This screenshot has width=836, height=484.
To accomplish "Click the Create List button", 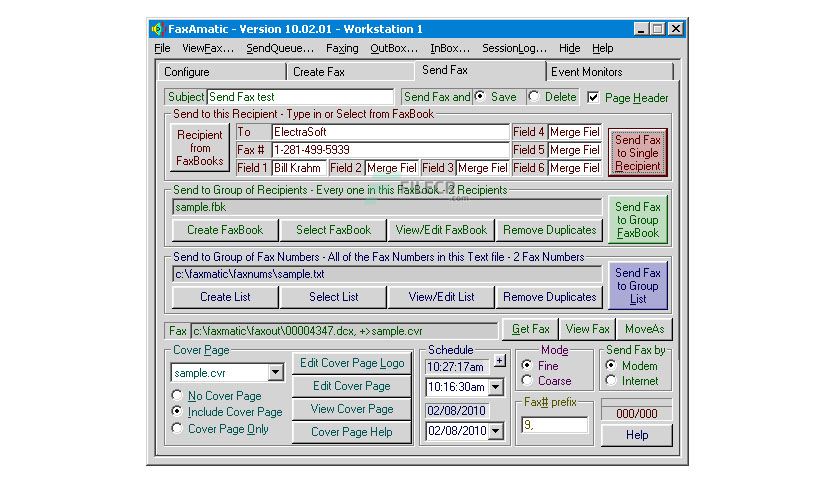I will pos(225,297).
